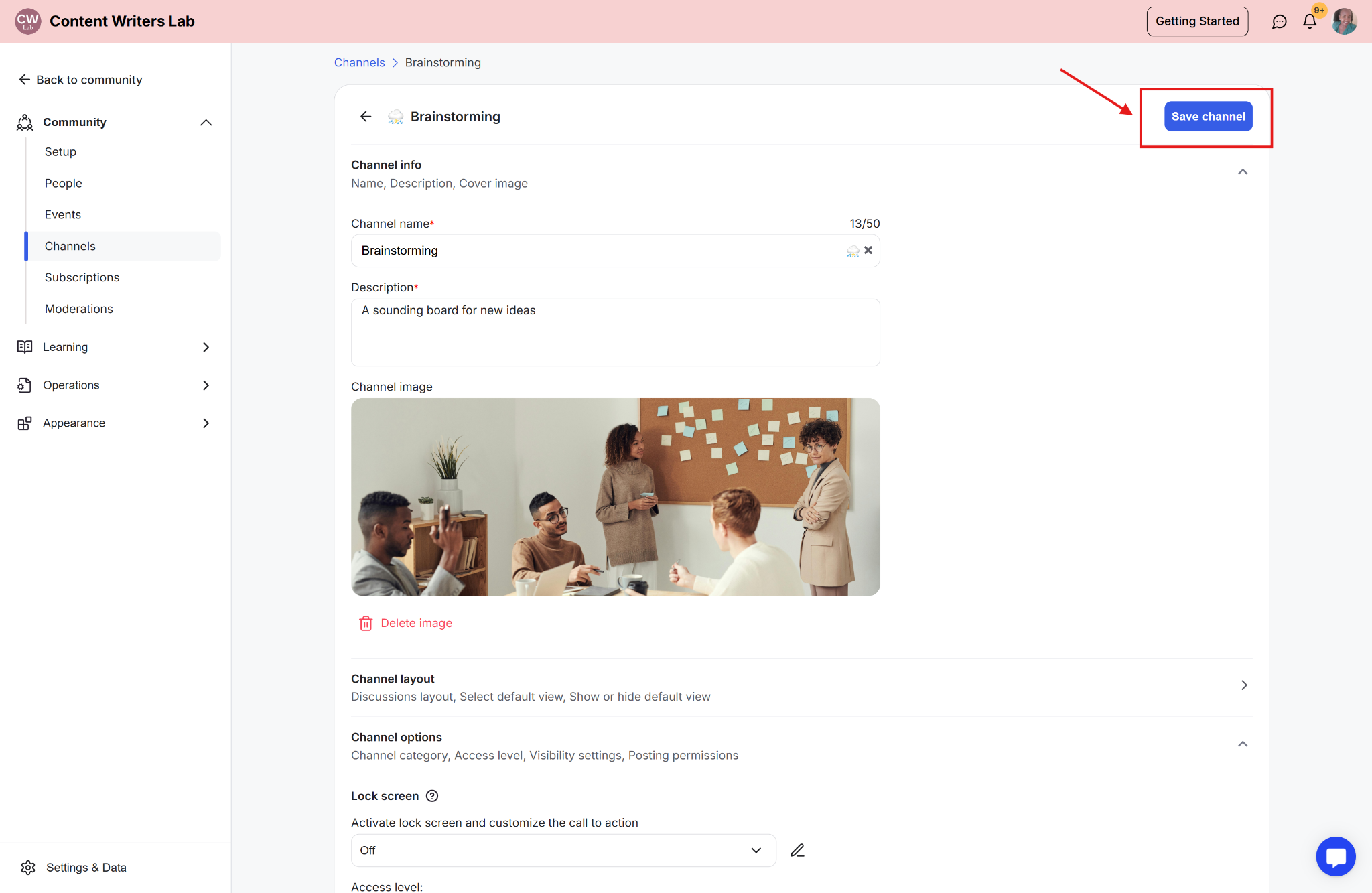Collapse the Channel options section

(x=1243, y=744)
